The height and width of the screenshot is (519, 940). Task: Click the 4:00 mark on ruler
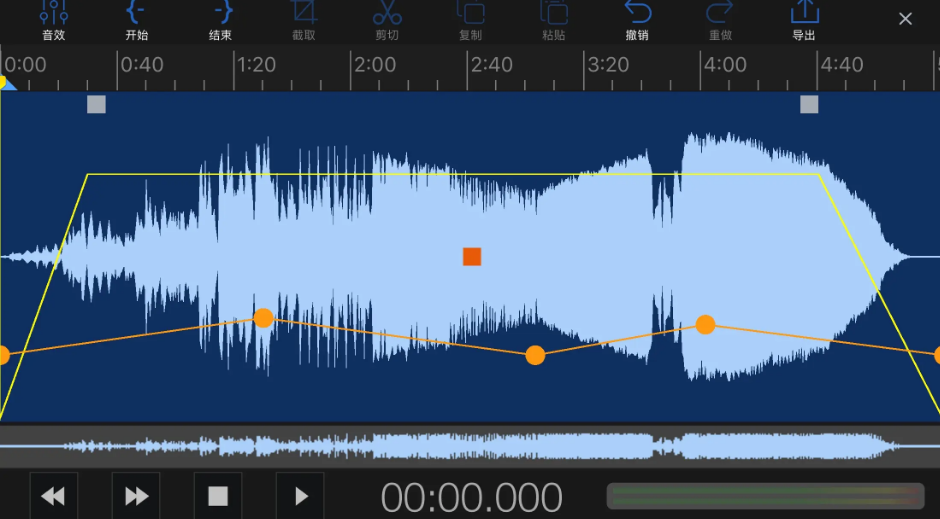tap(725, 65)
